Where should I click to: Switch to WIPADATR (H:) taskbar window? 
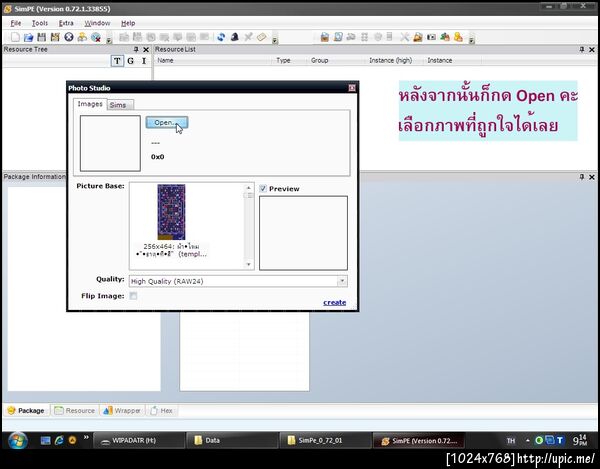click(x=139, y=440)
